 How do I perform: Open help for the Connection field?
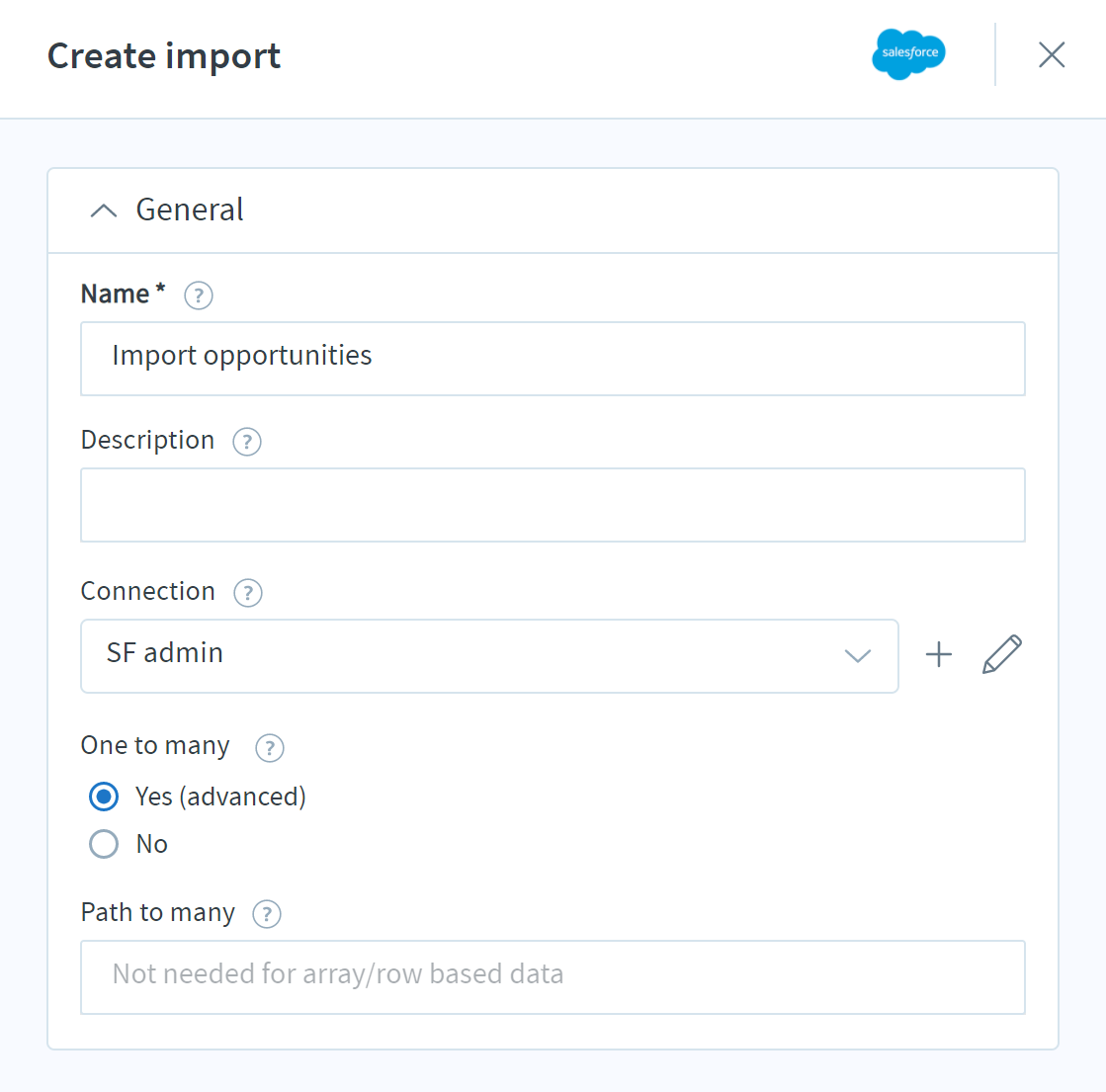[x=247, y=593]
